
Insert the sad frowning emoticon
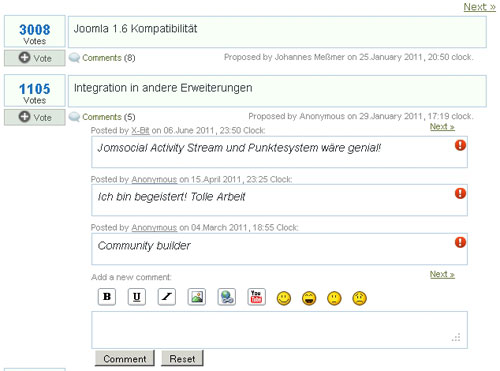(x=360, y=298)
